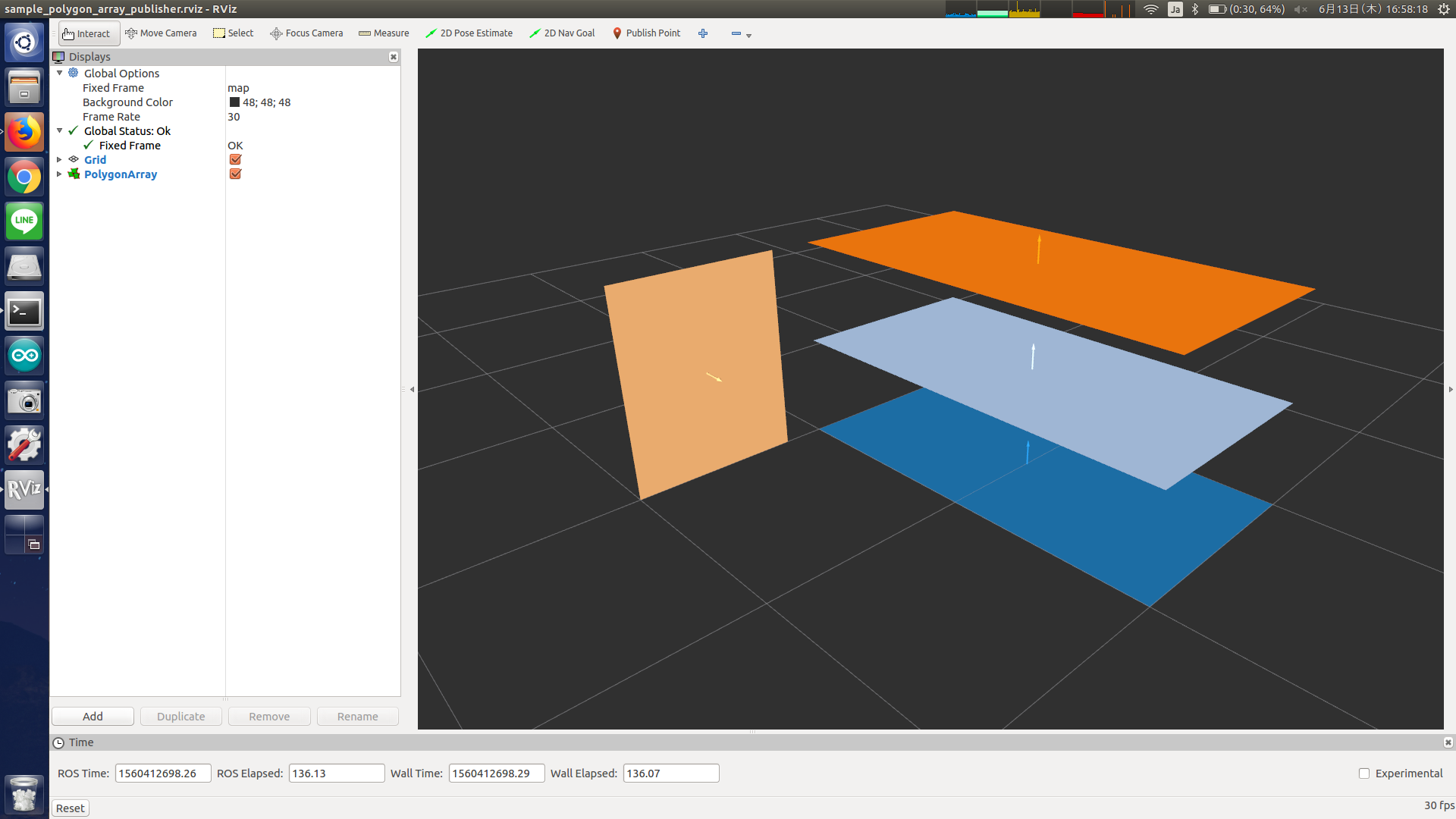Activate the Select tool
Viewport: 1456px width, 819px height.
[x=233, y=33]
